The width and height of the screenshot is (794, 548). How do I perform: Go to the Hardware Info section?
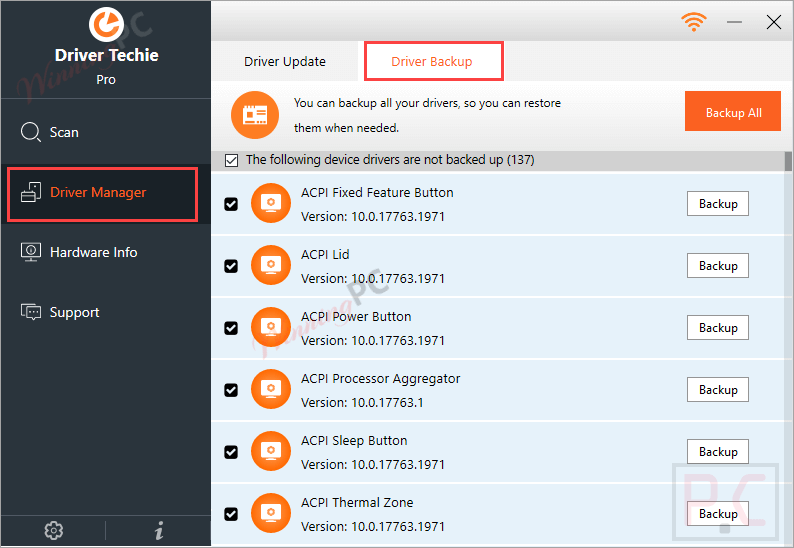pos(106,252)
